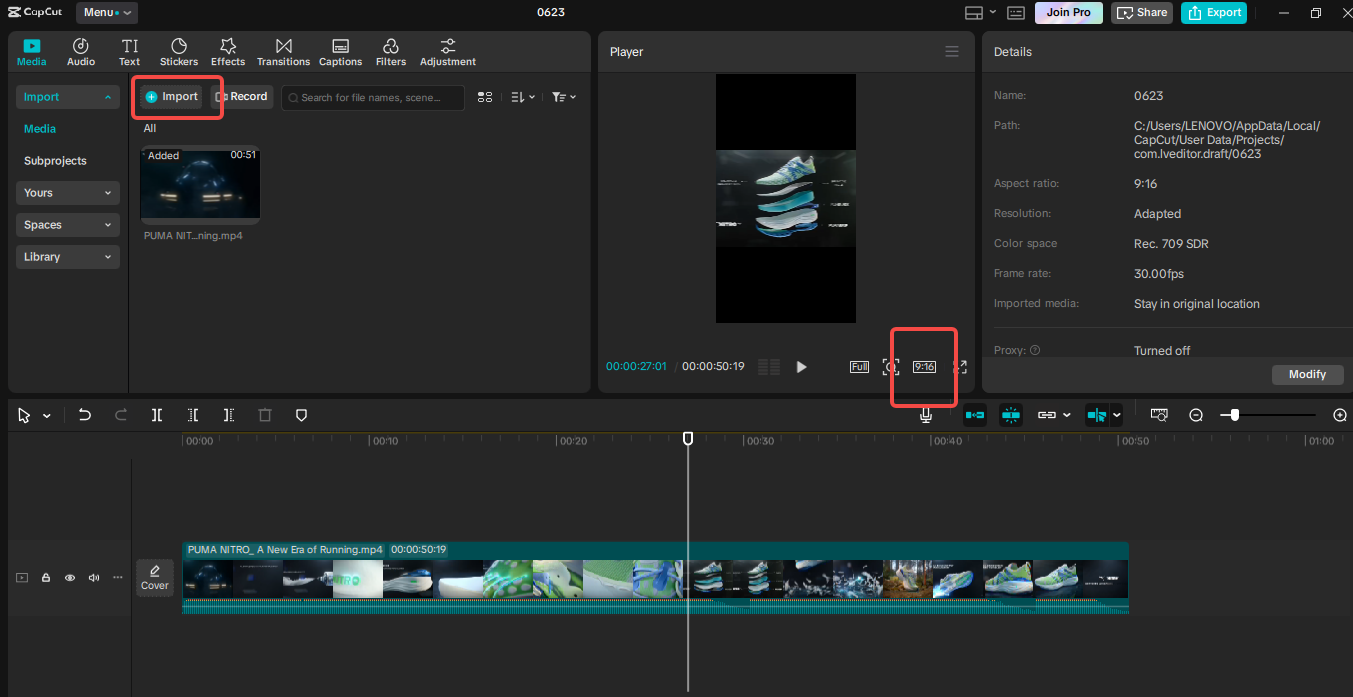Open the sort order dropdown in media panel
This screenshot has height=697, width=1353.
519,97
